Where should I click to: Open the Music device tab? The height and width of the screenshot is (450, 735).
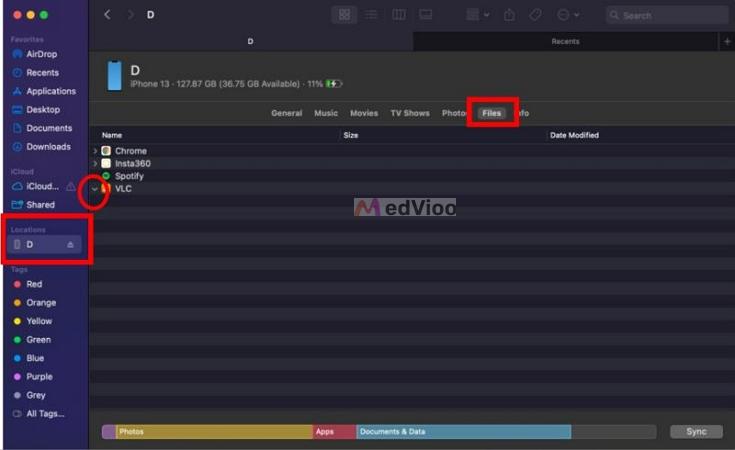[x=326, y=113]
